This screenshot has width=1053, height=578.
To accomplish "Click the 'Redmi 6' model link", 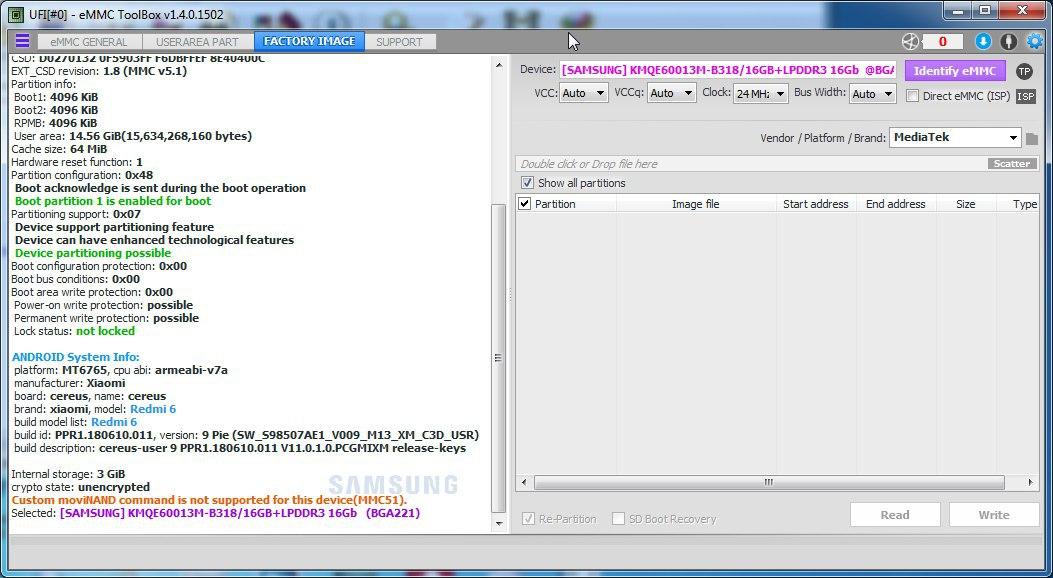I will [x=153, y=409].
